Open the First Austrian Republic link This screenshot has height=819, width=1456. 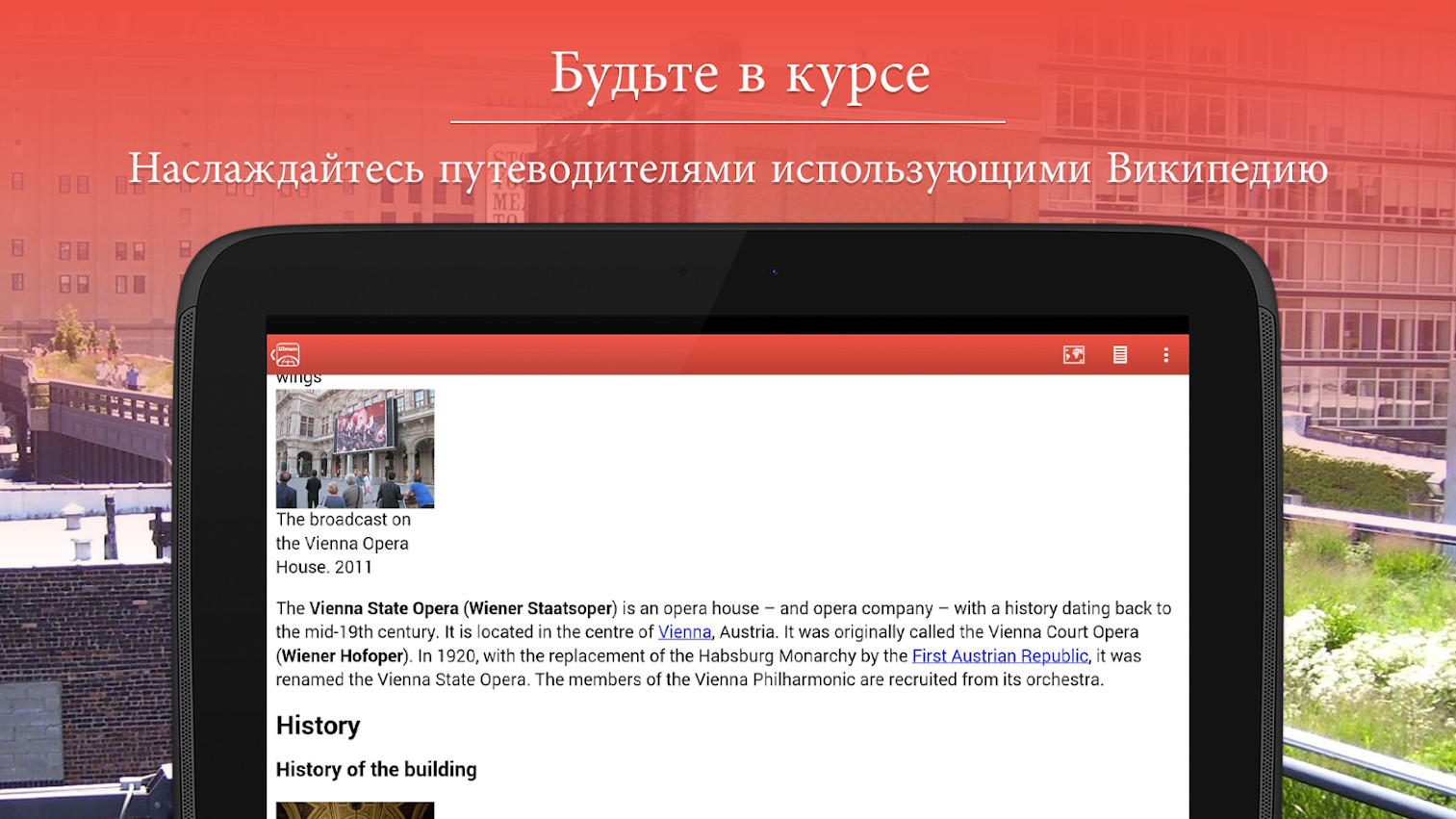click(x=1000, y=656)
